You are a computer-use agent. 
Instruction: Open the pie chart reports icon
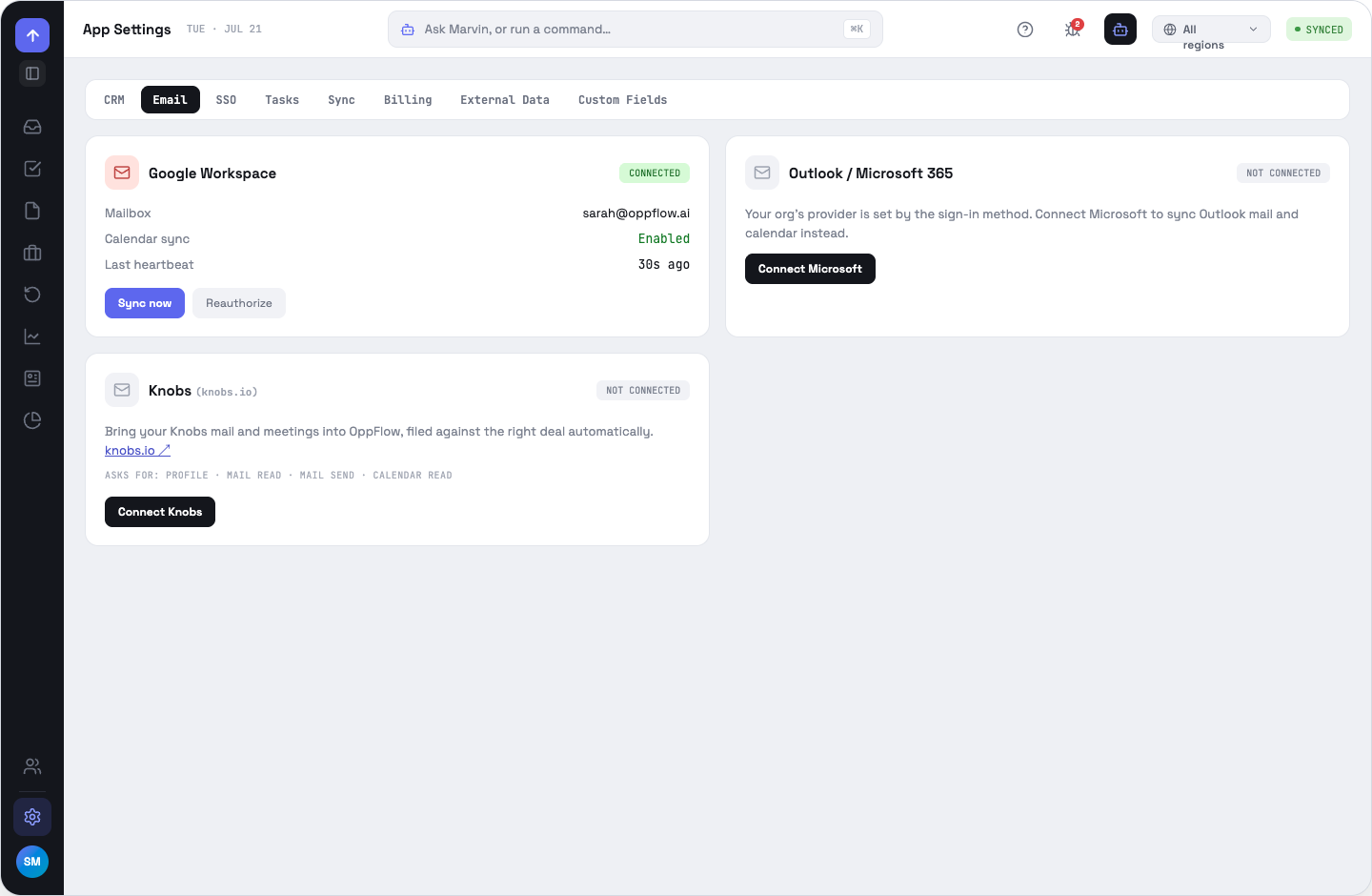tap(32, 420)
